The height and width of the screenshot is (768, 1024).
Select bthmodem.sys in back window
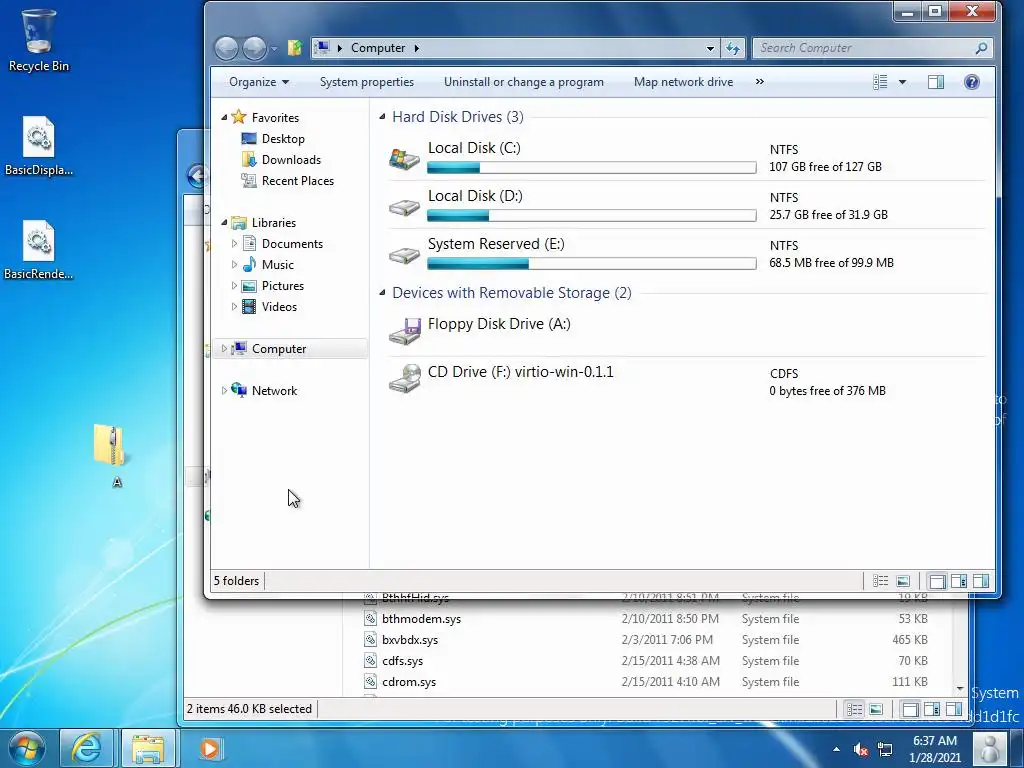[x=421, y=618]
